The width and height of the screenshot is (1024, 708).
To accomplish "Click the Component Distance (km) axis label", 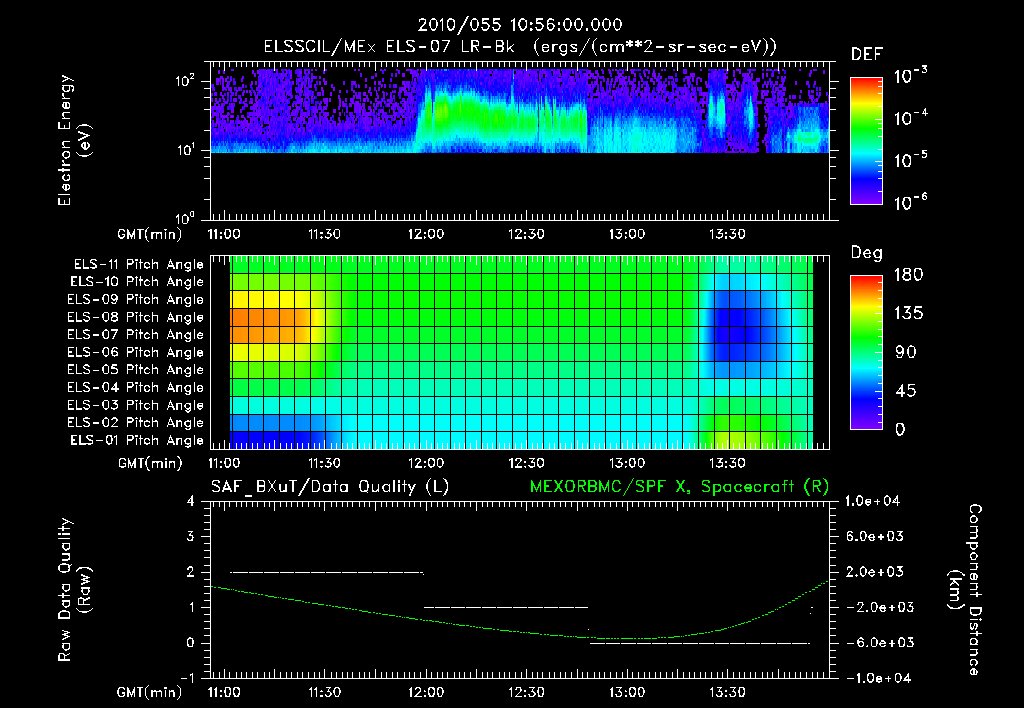I will (x=965, y=590).
